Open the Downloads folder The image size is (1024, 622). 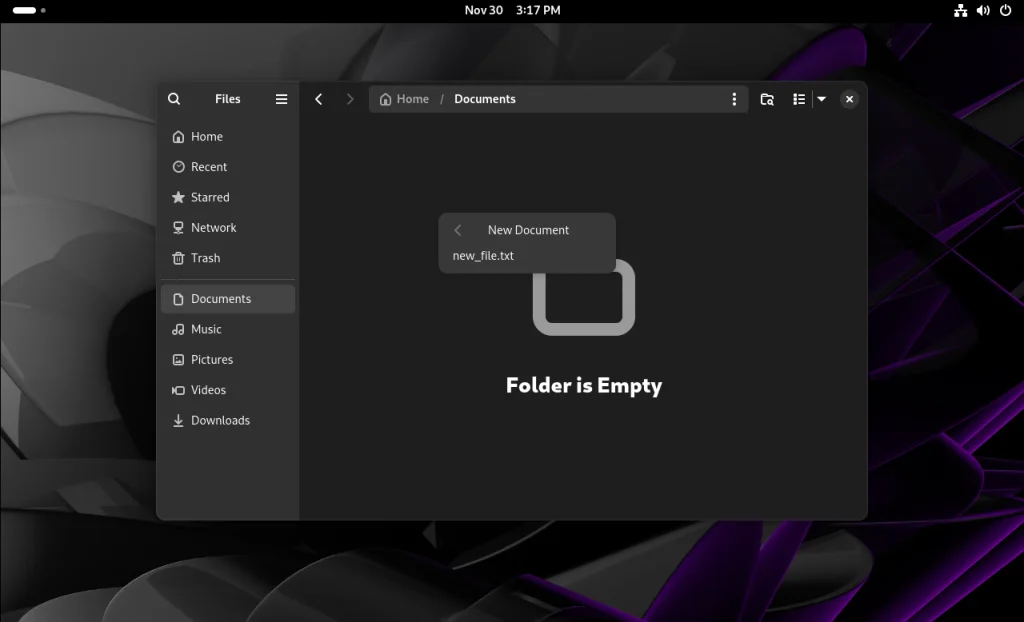click(219, 420)
